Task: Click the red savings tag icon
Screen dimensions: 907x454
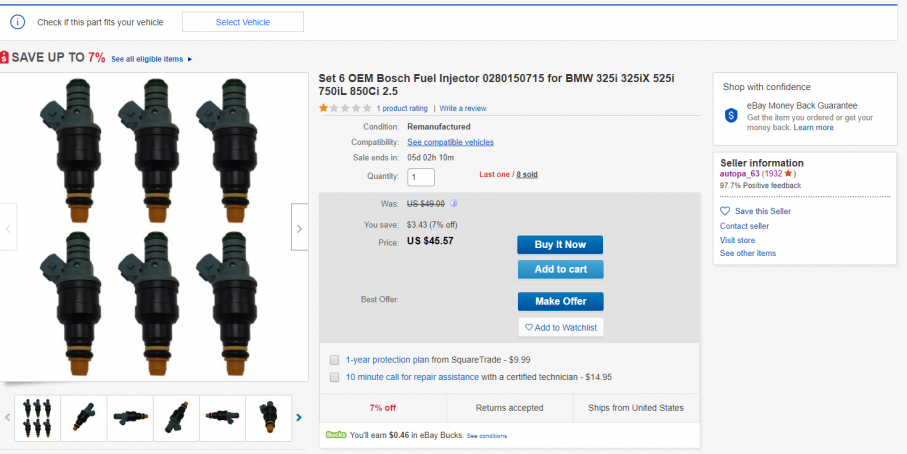Action: coord(4,58)
